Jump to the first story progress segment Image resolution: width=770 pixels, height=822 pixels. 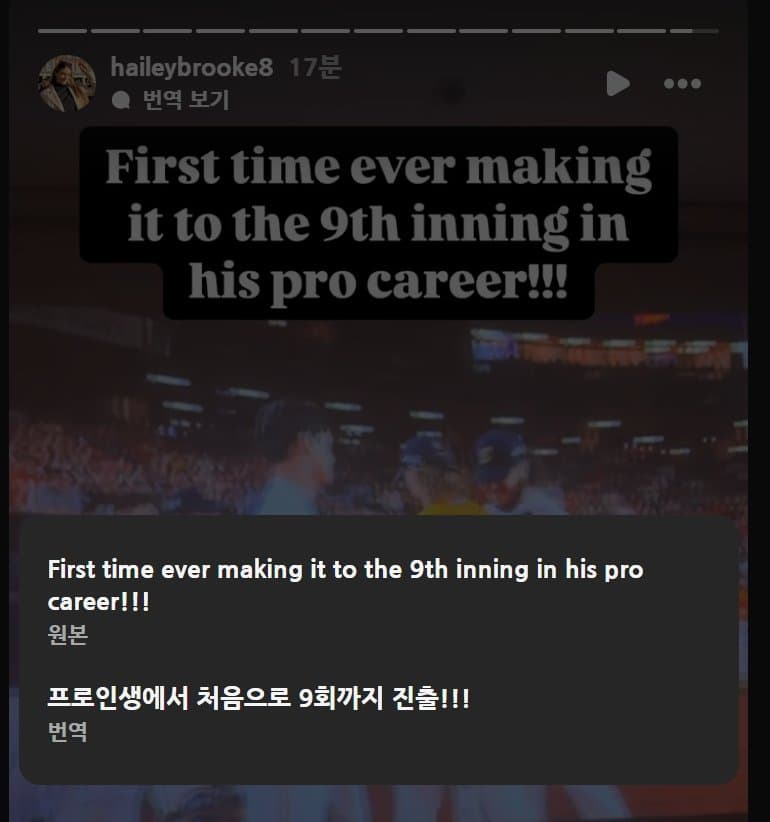point(62,31)
